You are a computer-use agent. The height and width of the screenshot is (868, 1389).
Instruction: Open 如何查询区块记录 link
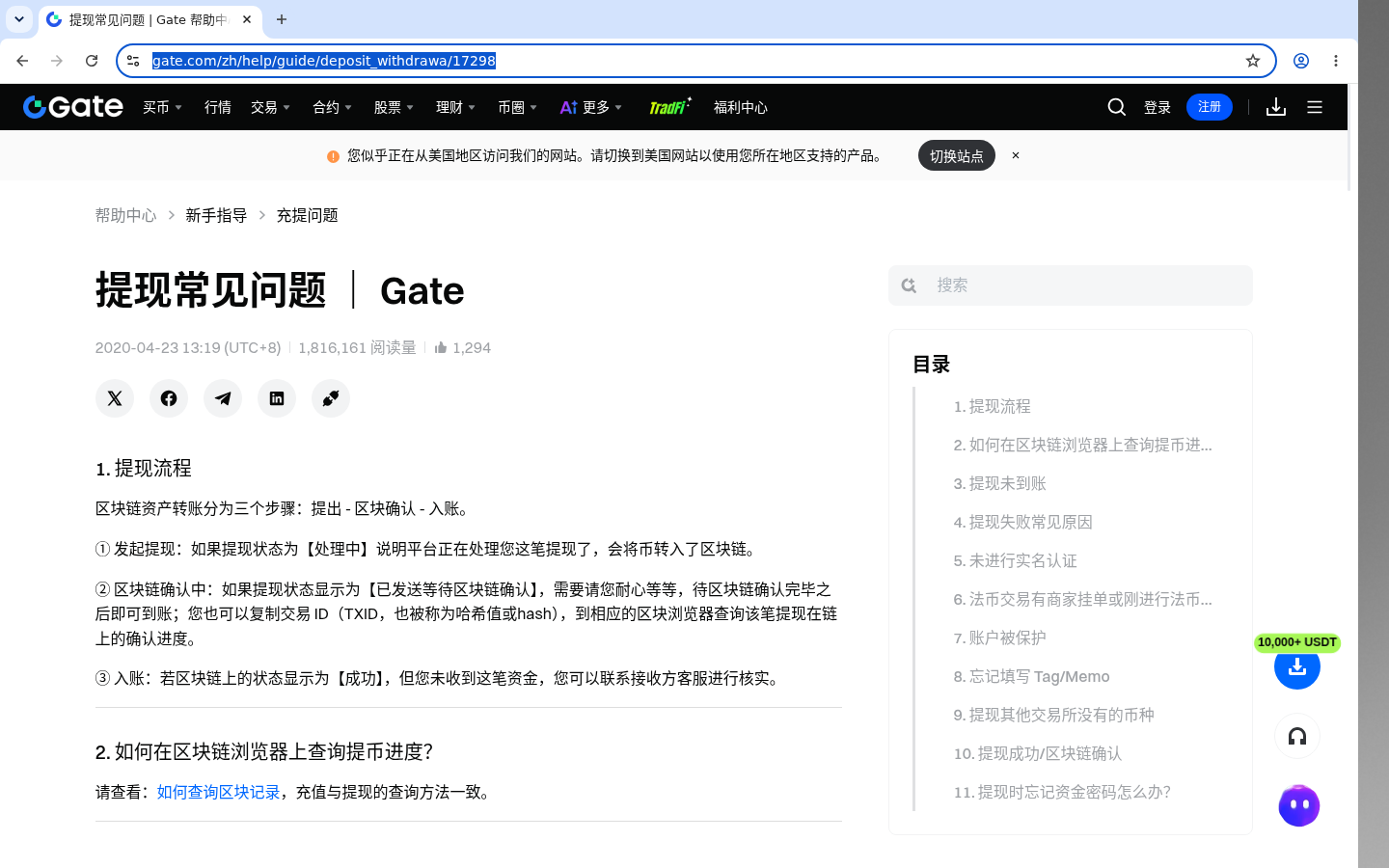[218, 792]
